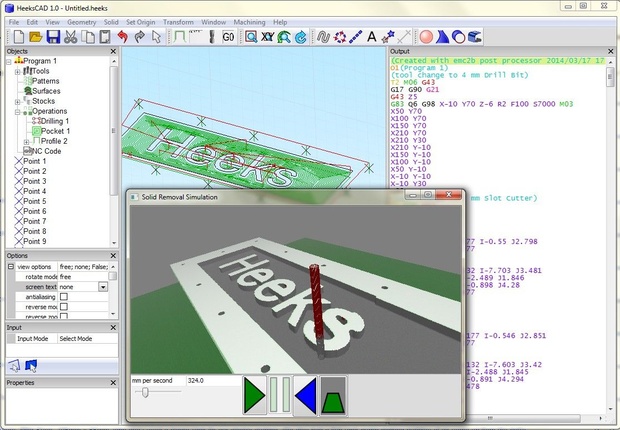Screen dimensions: 620x430
Task: Cut selection with scissors icon
Action: point(70,37)
